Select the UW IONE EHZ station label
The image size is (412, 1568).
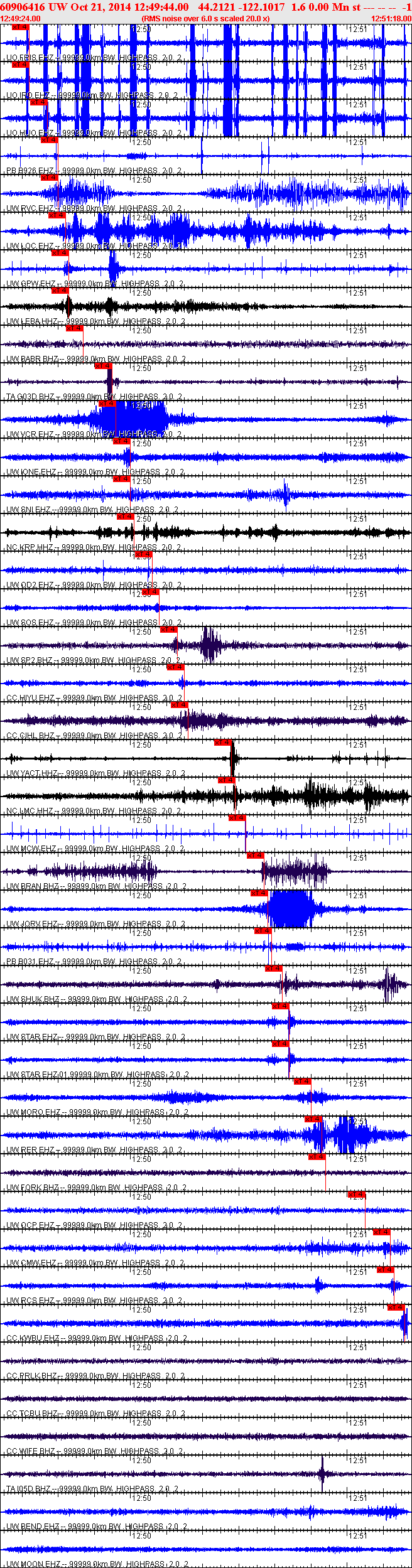point(95,472)
